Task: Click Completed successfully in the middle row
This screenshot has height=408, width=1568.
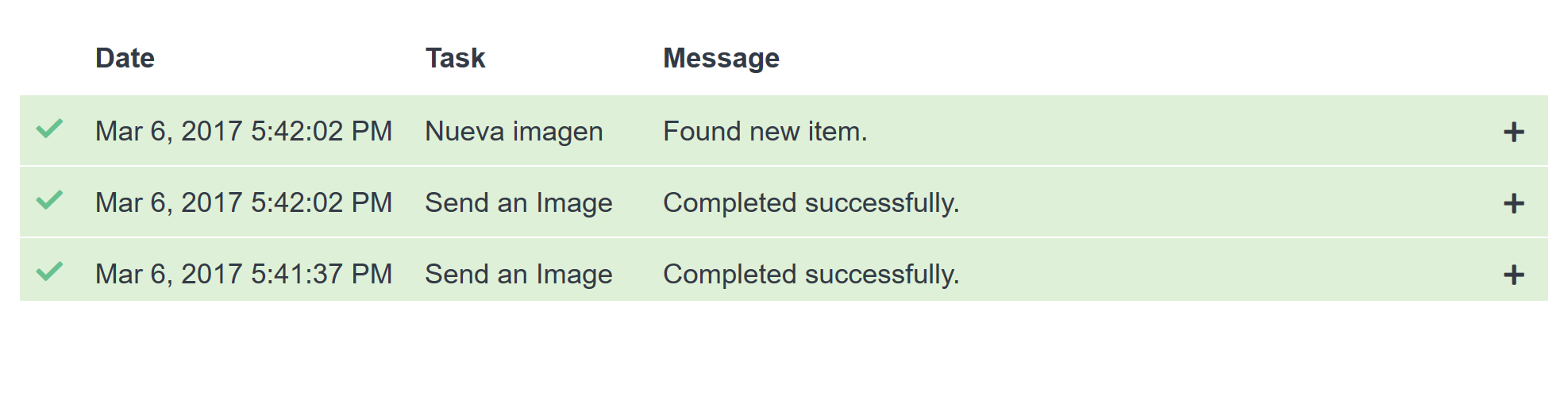Action: point(811,203)
